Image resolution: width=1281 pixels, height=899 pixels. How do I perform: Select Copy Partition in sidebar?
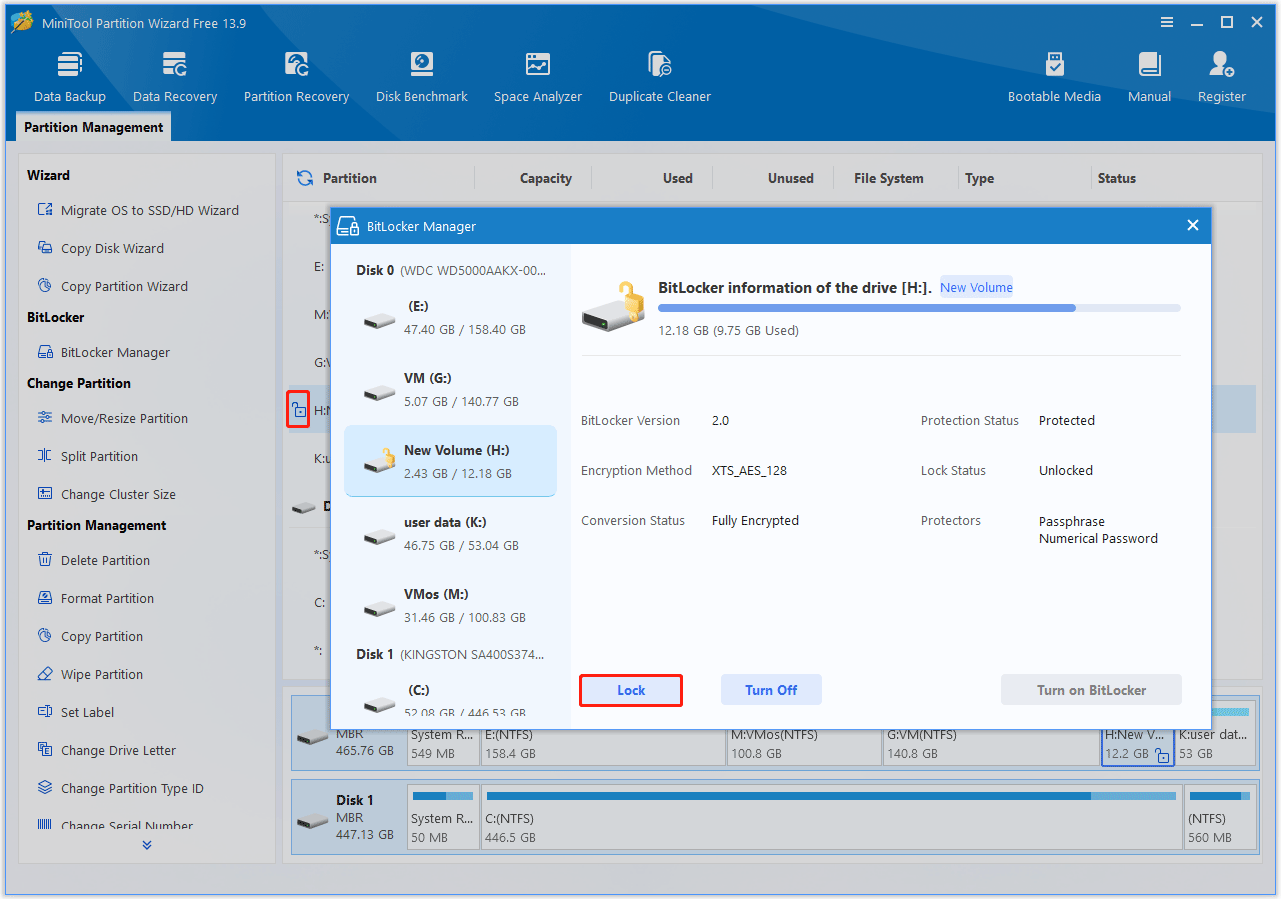(x=89, y=636)
